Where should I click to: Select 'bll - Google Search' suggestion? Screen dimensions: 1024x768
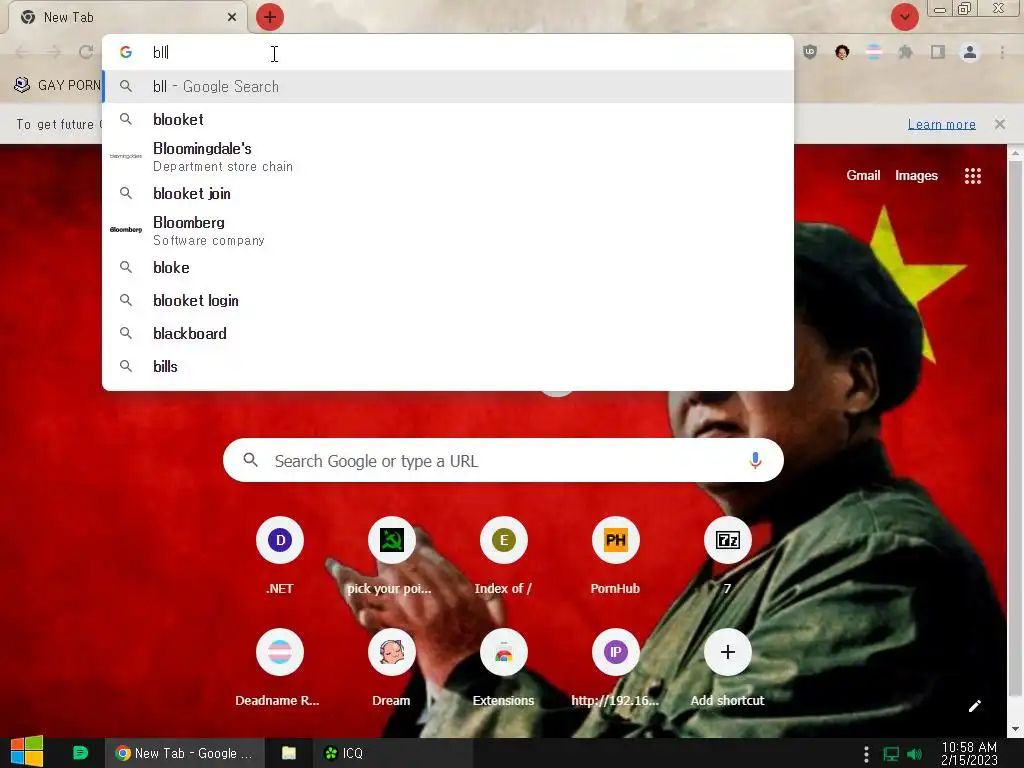[447, 86]
